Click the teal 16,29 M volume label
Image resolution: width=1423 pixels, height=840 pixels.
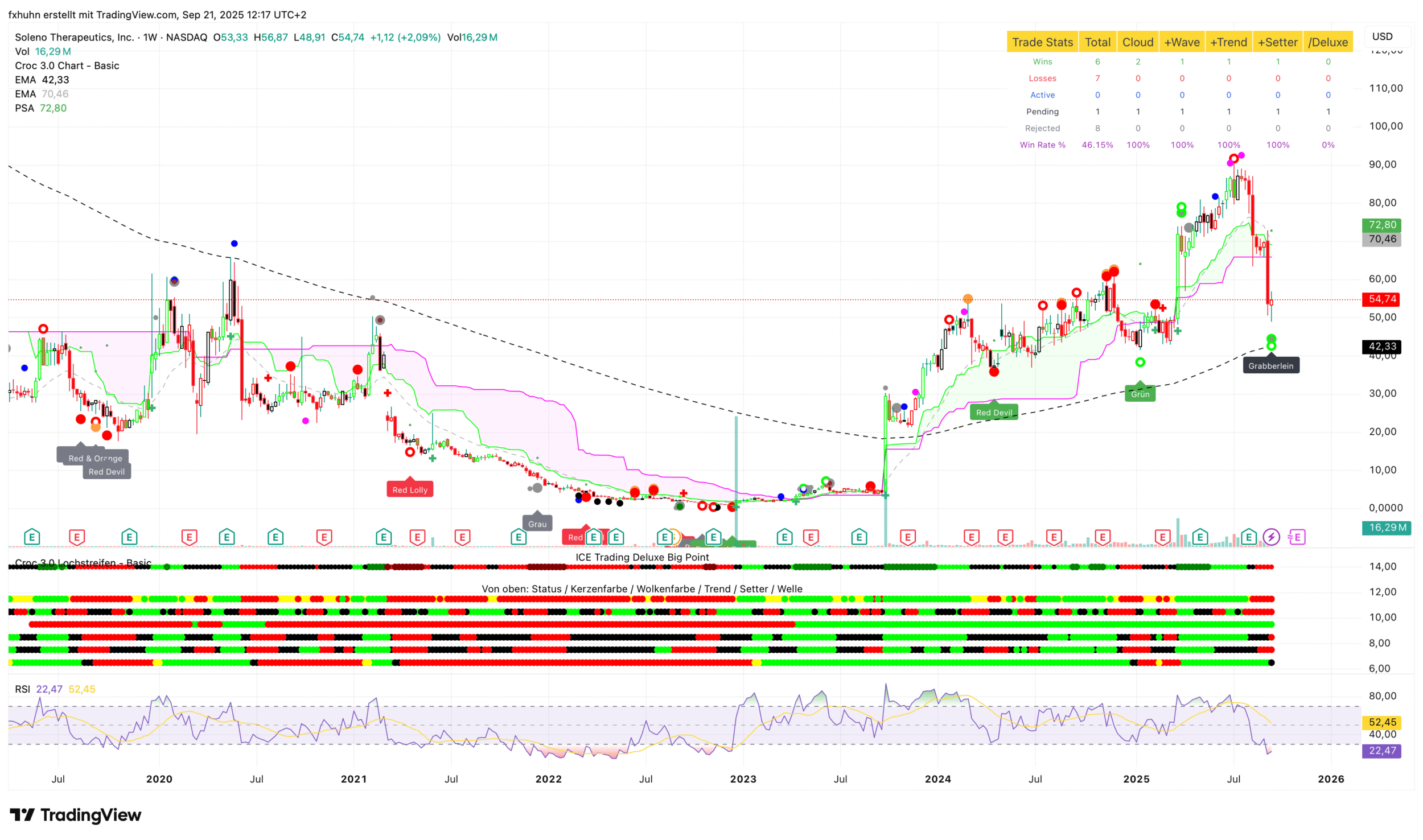[1387, 528]
